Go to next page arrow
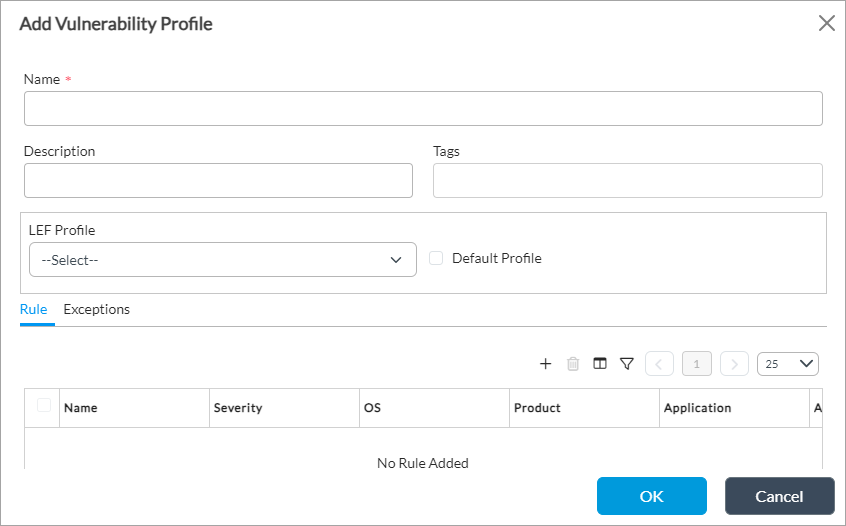The height and width of the screenshot is (526, 846). click(x=734, y=364)
